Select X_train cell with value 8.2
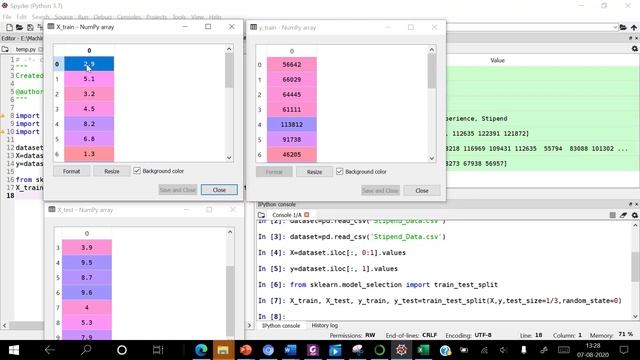 click(x=89, y=124)
